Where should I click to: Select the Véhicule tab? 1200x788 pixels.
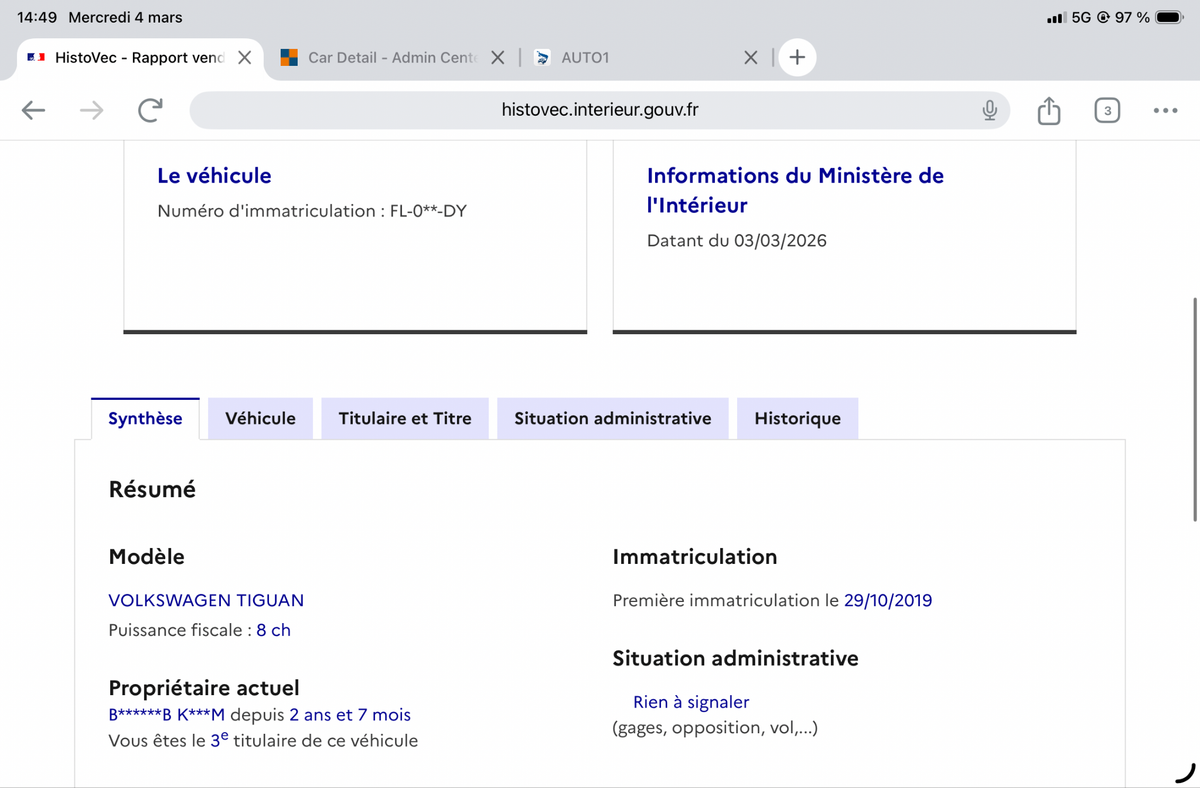tap(260, 418)
